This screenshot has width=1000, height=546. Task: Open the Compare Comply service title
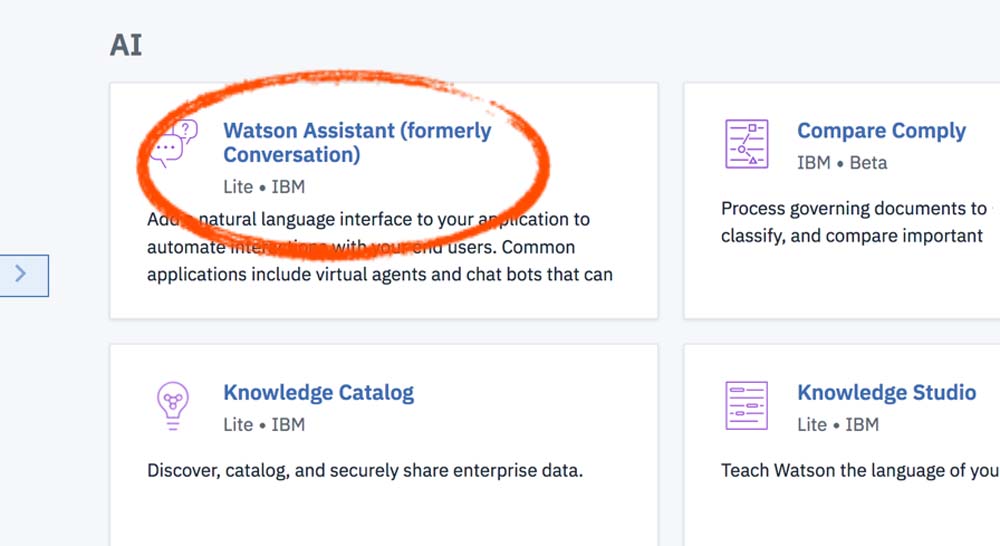point(881,131)
